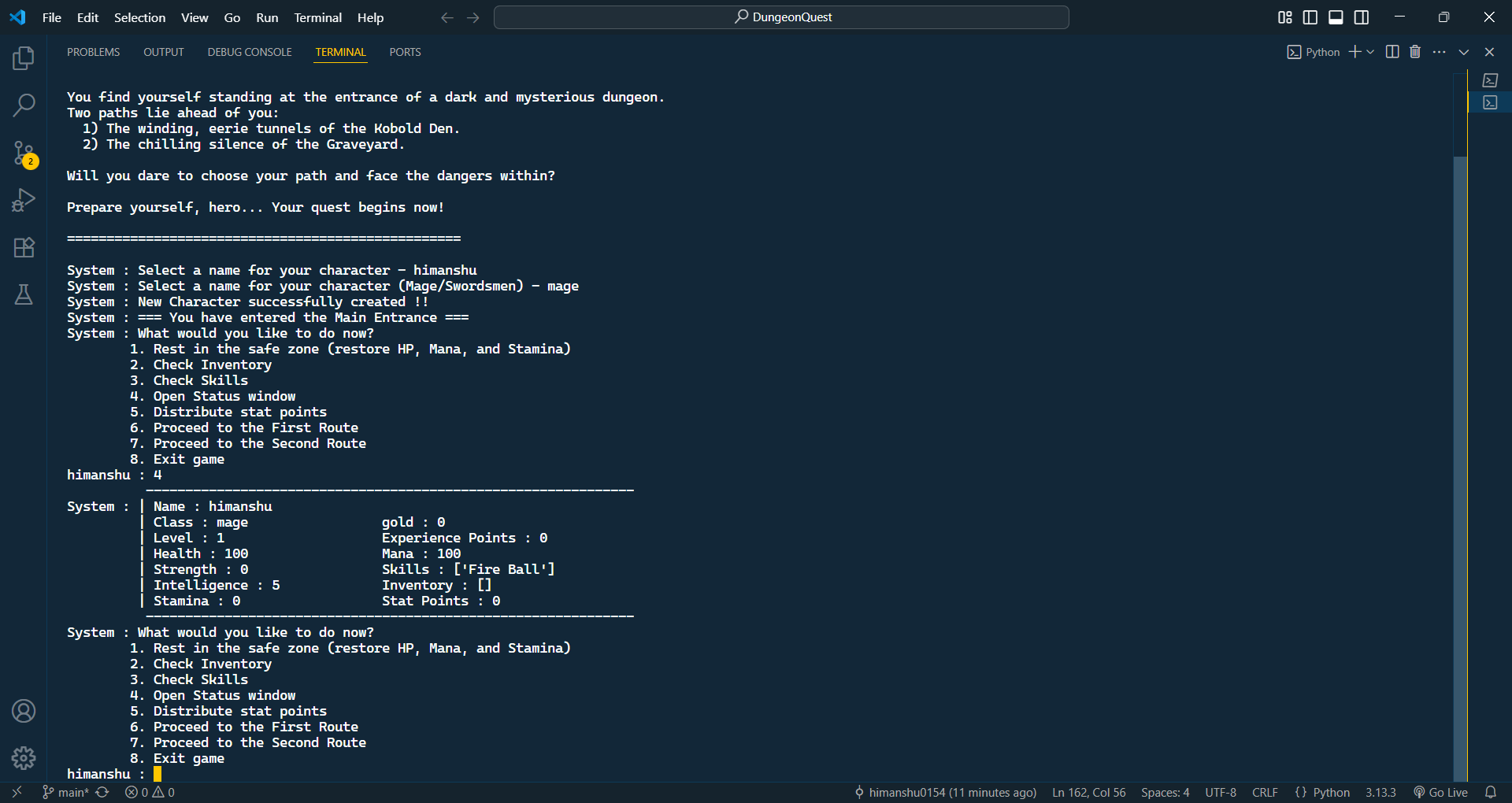This screenshot has width=1512, height=803.
Task: Open the Search view in activity bar
Action: click(x=24, y=105)
